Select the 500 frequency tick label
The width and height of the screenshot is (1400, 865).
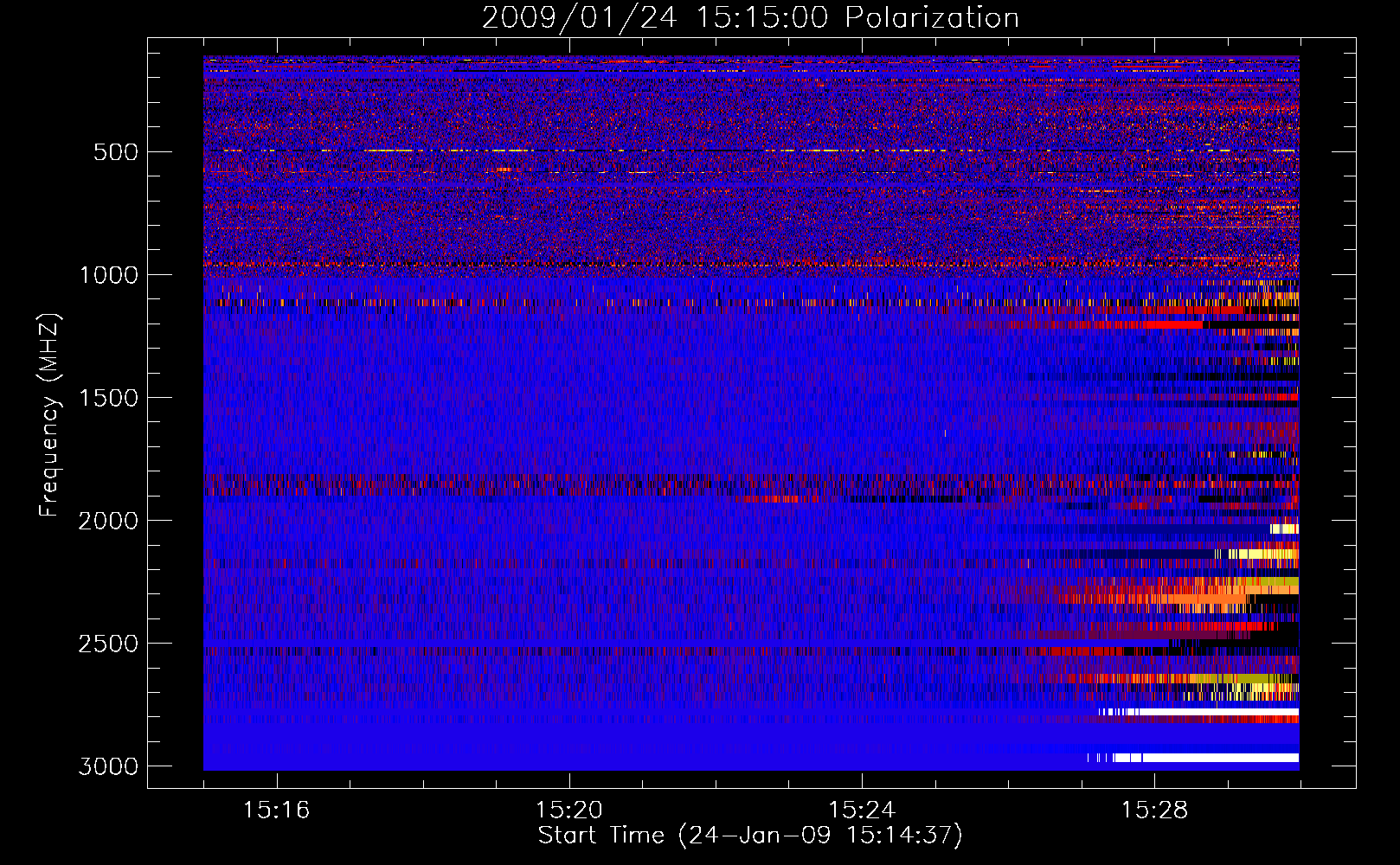tap(116, 152)
